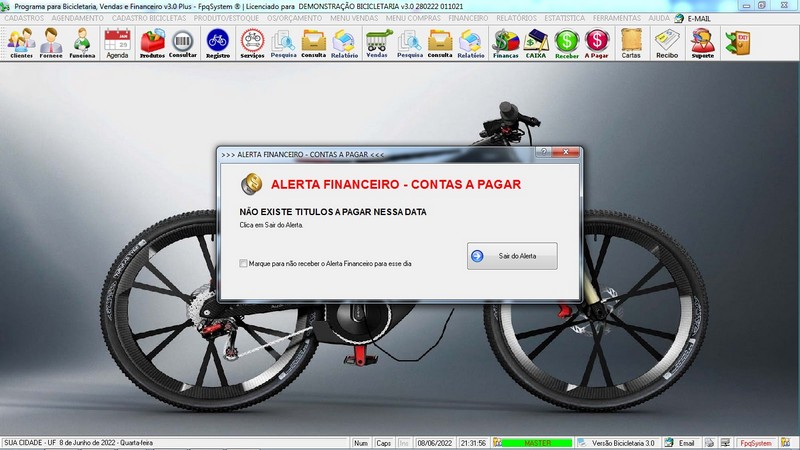Click the Num indicator in status bar
800x450 pixels.
click(x=361, y=443)
